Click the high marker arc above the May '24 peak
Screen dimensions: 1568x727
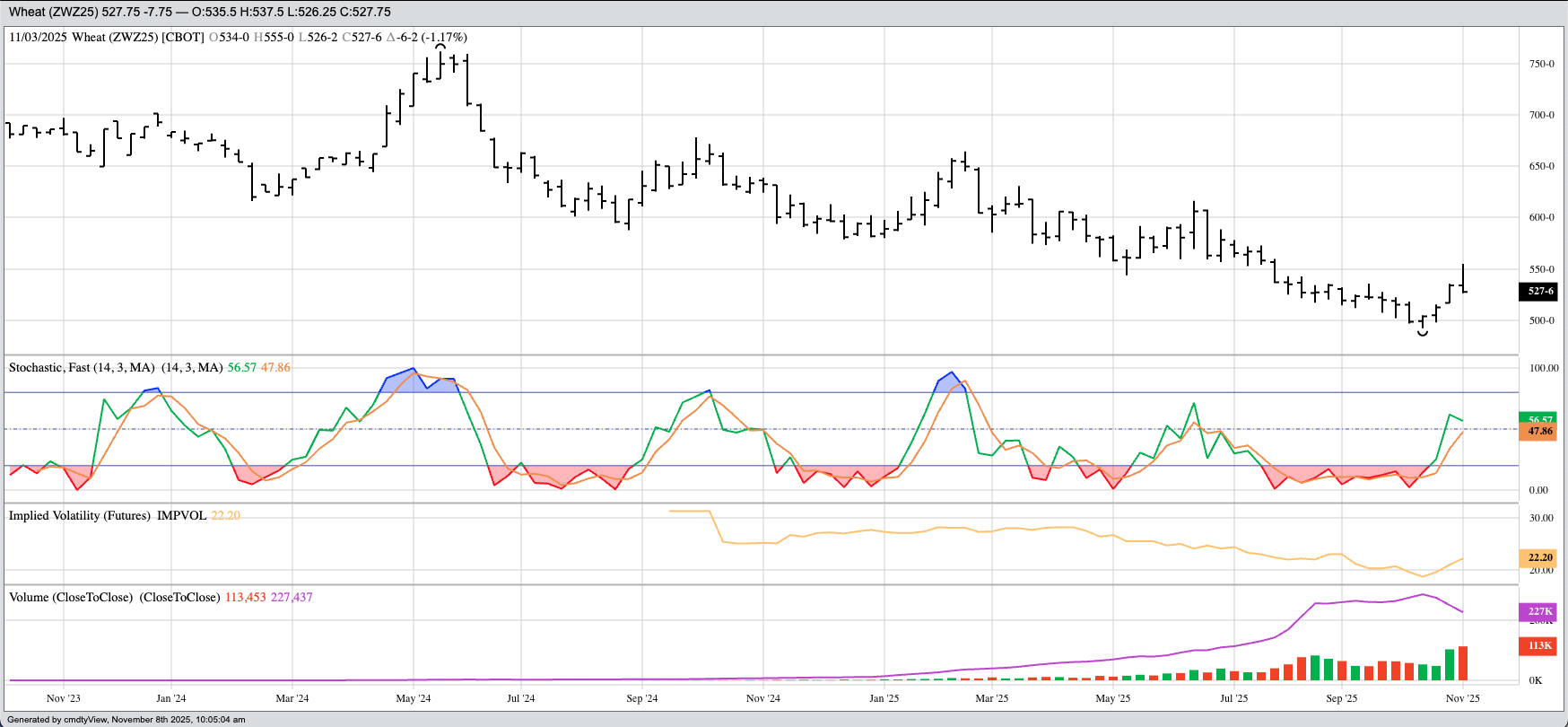[440, 45]
